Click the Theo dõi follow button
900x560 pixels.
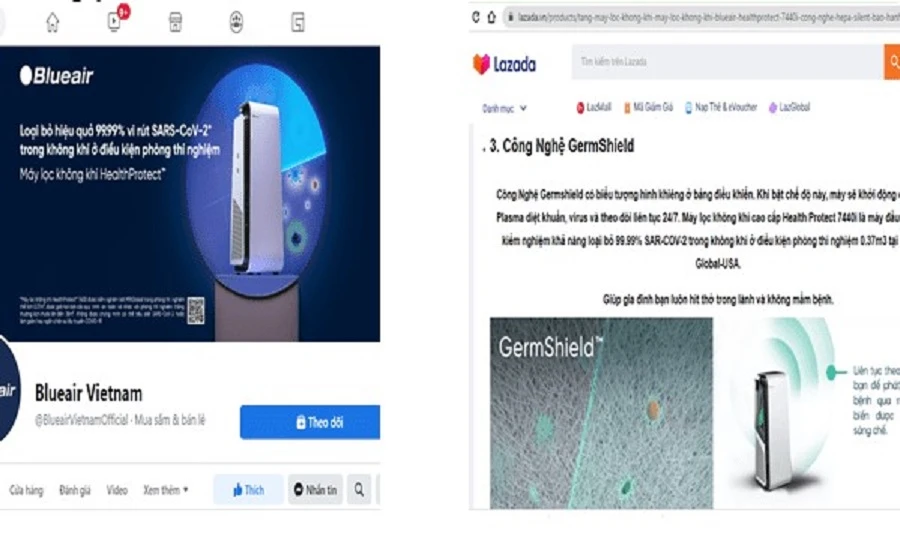310,422
